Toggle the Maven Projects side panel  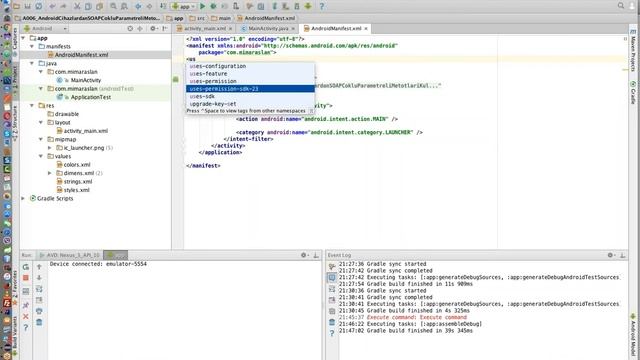(633, 51)
